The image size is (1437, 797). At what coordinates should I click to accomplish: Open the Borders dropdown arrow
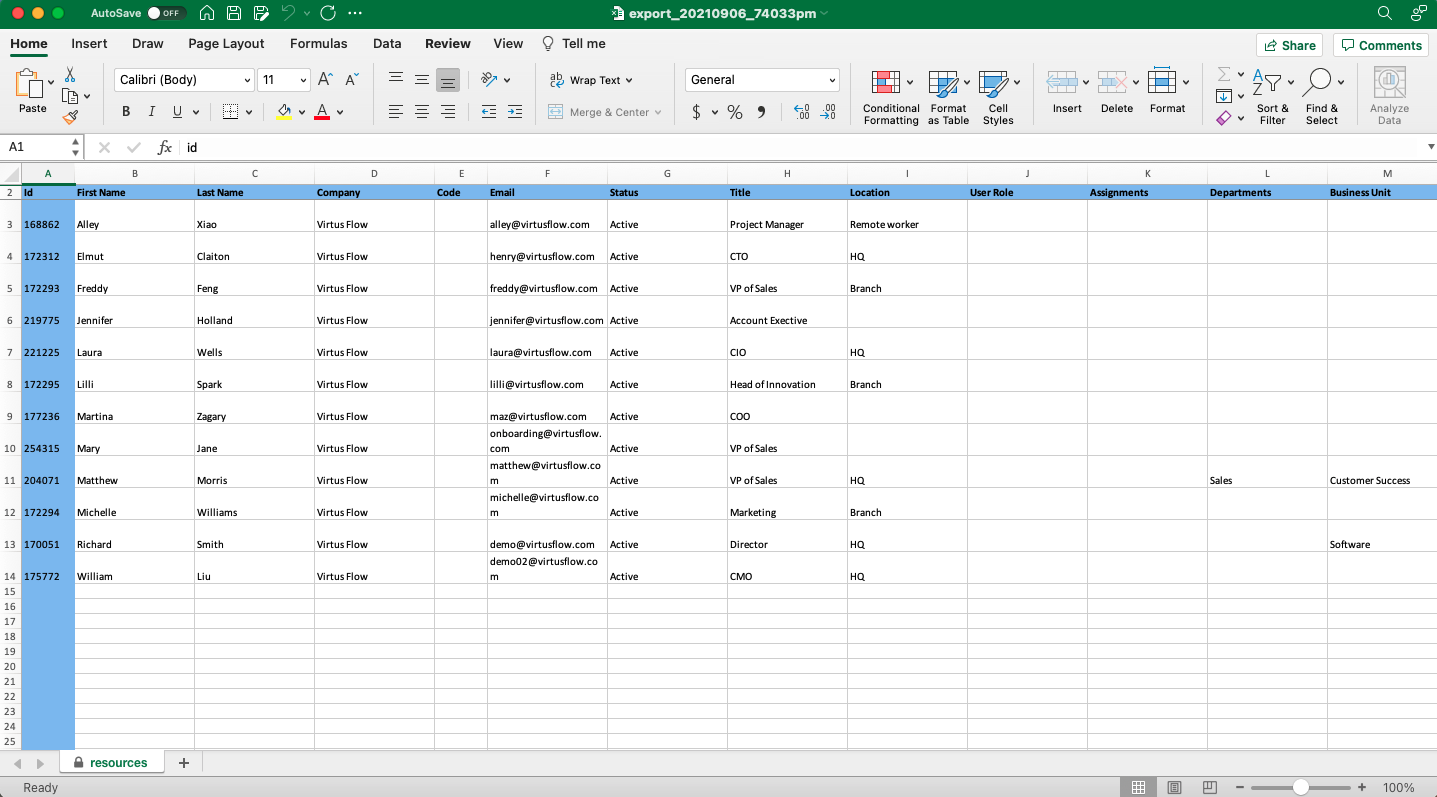pos(249,112)
